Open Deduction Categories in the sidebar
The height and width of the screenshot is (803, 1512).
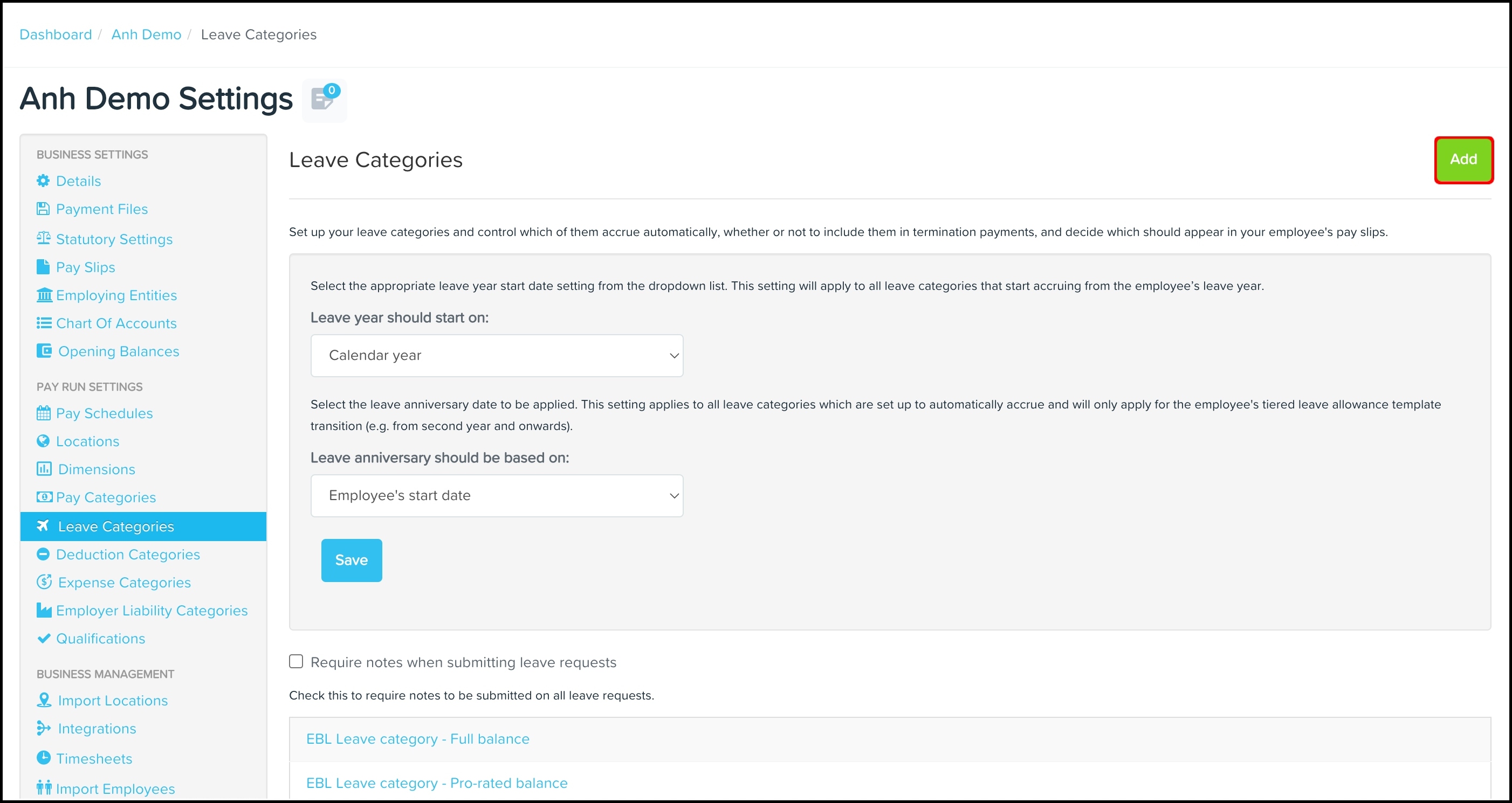[128, 555]
